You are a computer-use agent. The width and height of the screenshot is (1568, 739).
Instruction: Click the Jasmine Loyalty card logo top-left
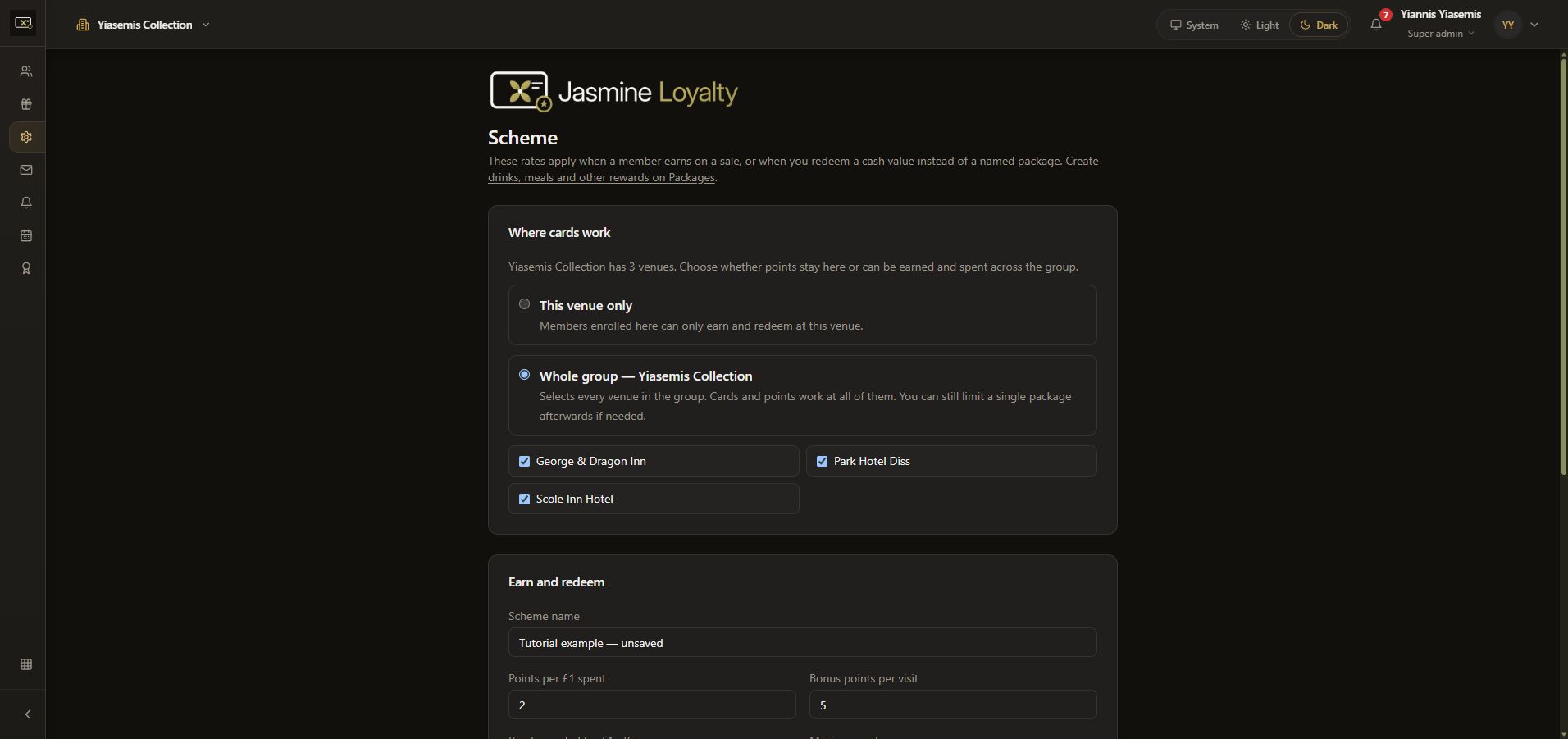pos(23,23)
